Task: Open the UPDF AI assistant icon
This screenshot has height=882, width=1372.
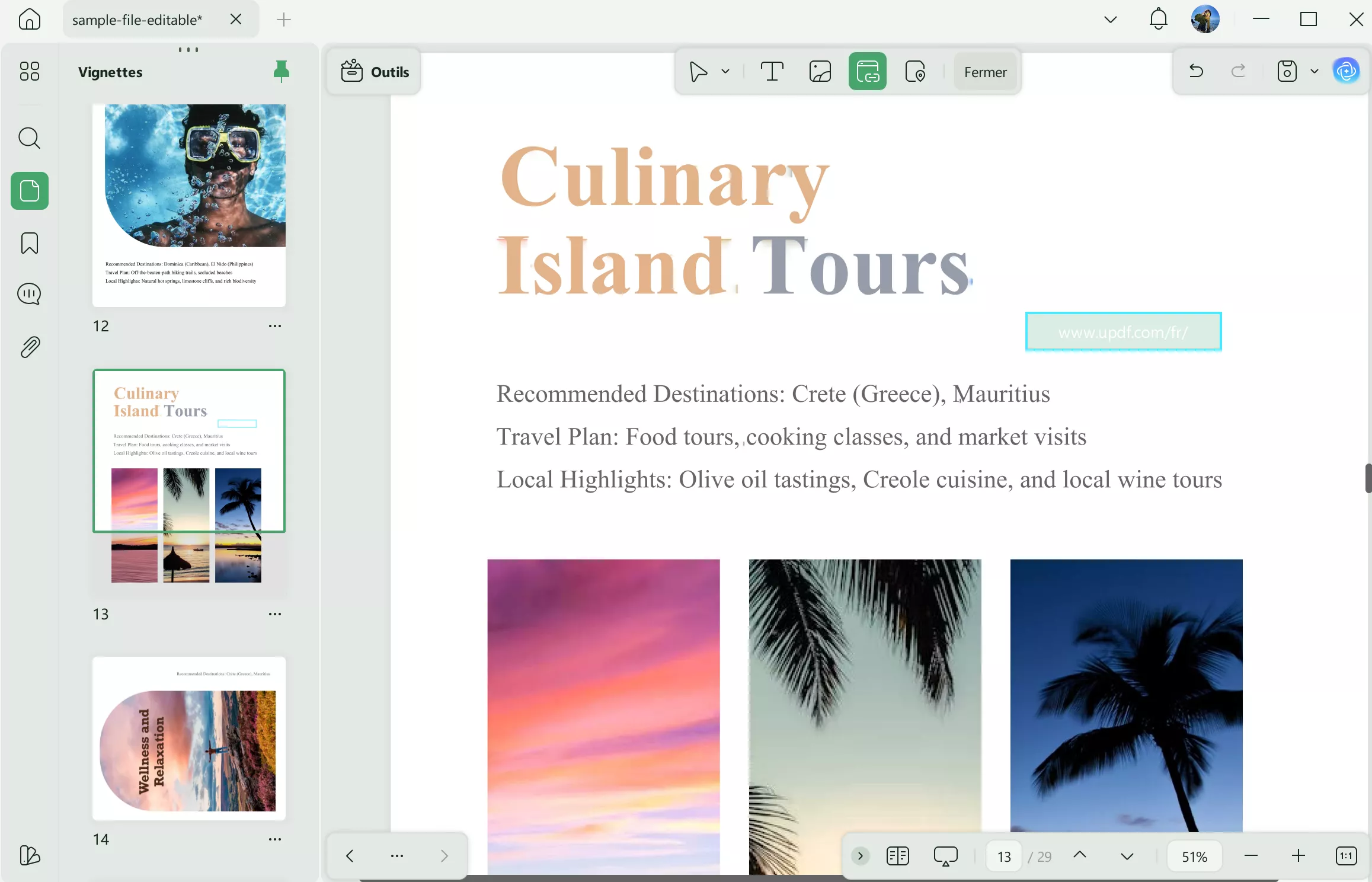Action: tap(1346, 72)
